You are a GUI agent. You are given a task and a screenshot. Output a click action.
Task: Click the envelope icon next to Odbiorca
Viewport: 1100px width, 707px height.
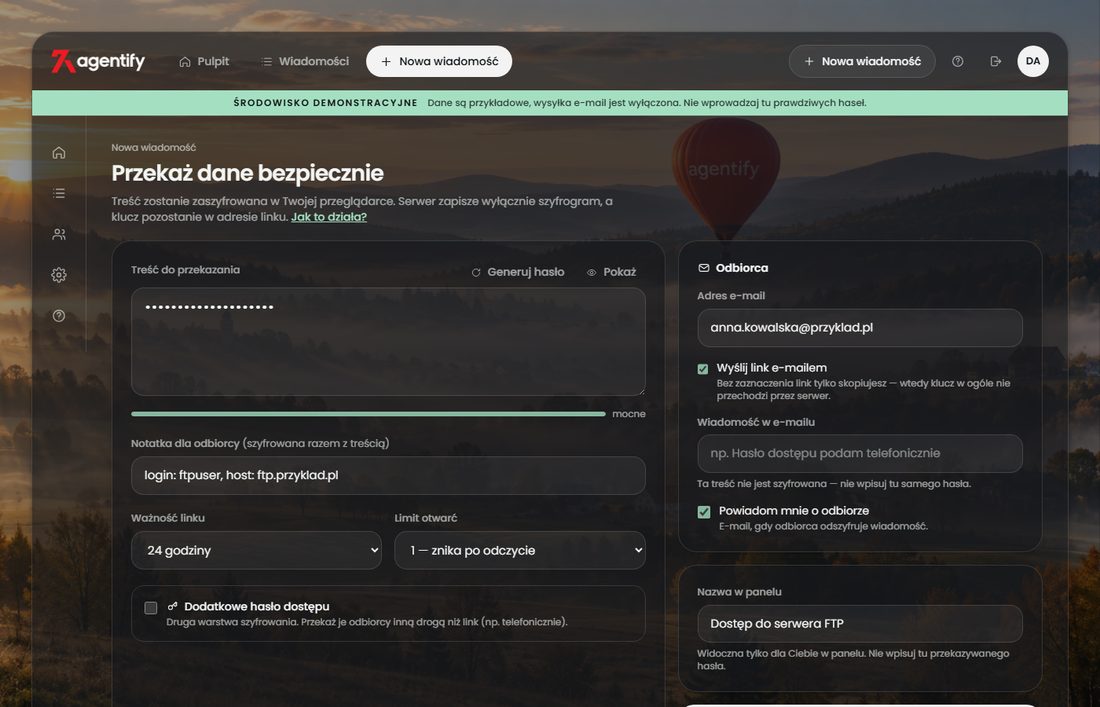(704, 268)
